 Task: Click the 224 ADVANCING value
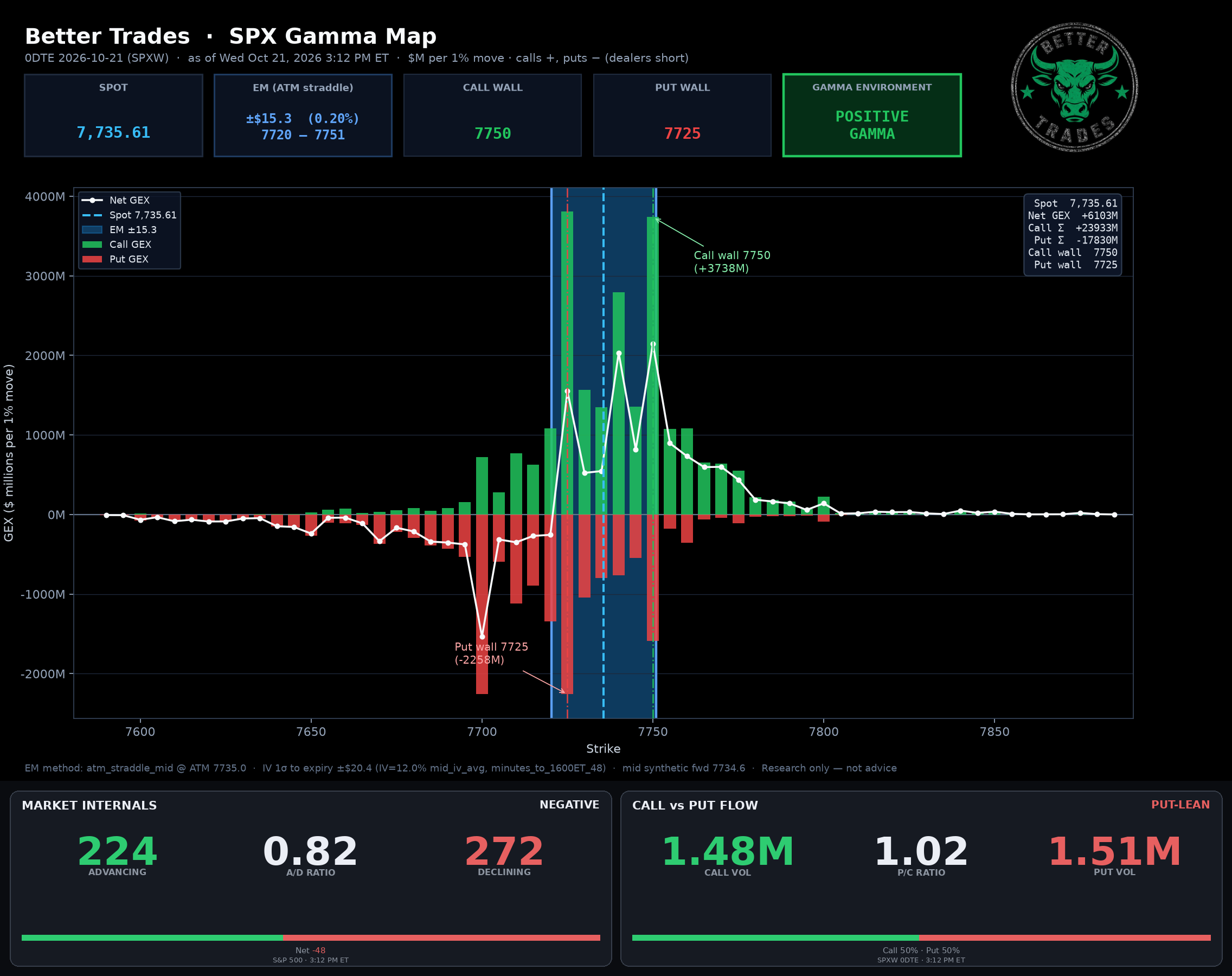(x=117, y=851)
